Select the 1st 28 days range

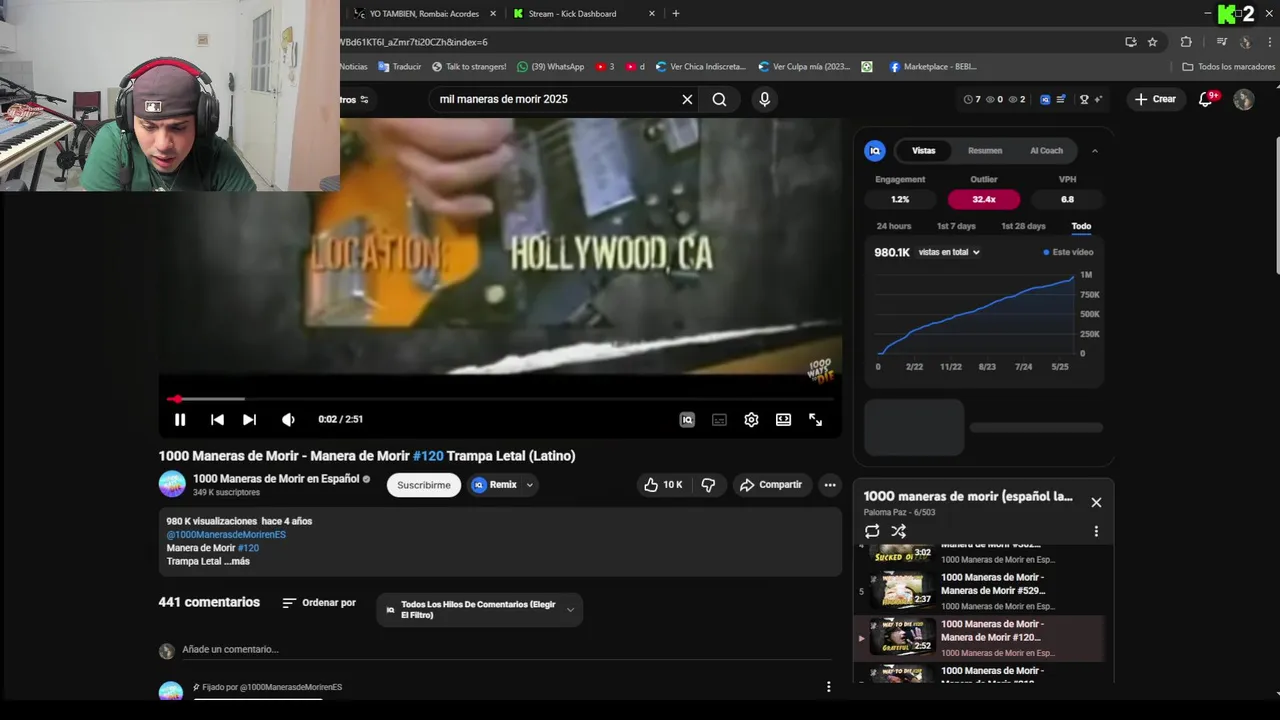[1023, 226]
